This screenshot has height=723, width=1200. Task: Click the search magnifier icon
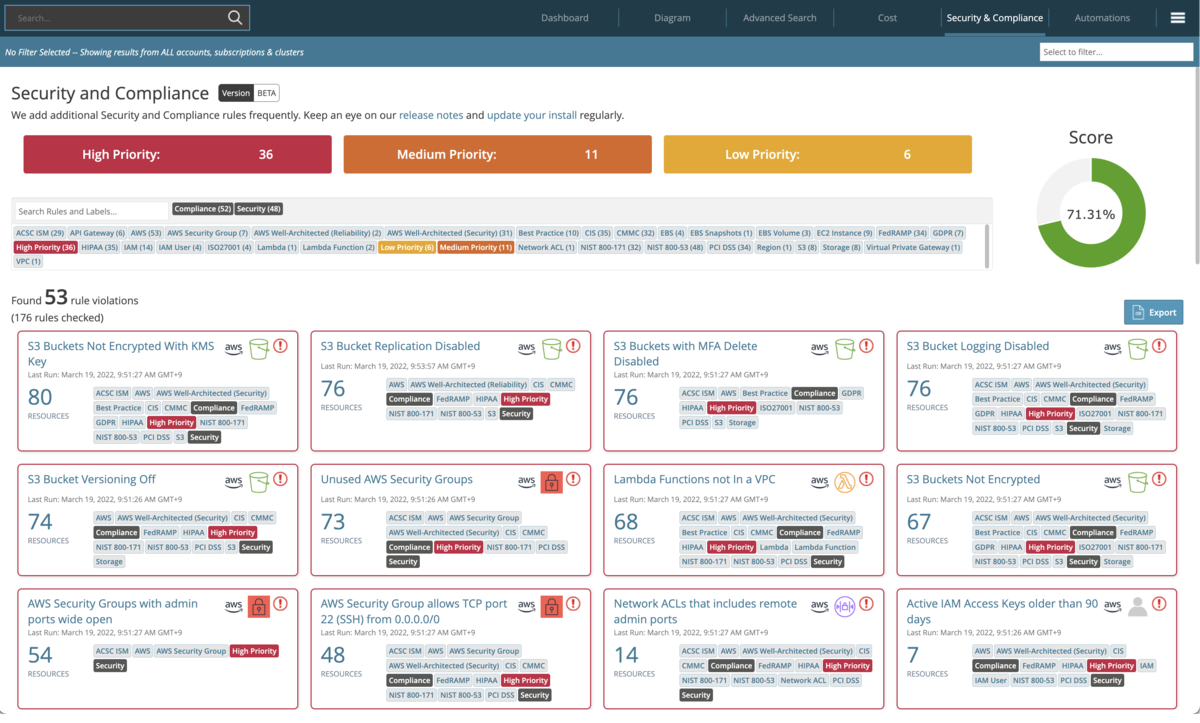click(235, 18)
